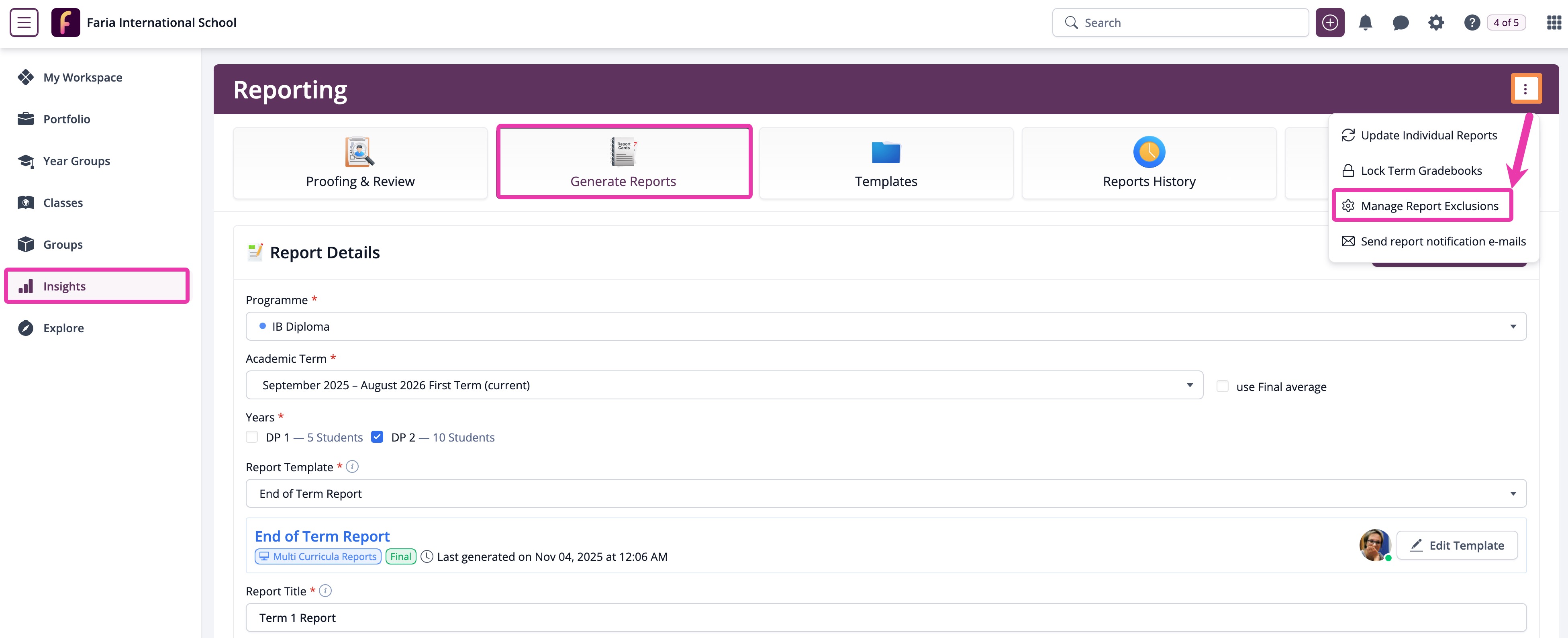Screen dimensions: 1568x638
Task: Click the Edit Template button
Action: pyautogui.click(x=1457, y=545)
